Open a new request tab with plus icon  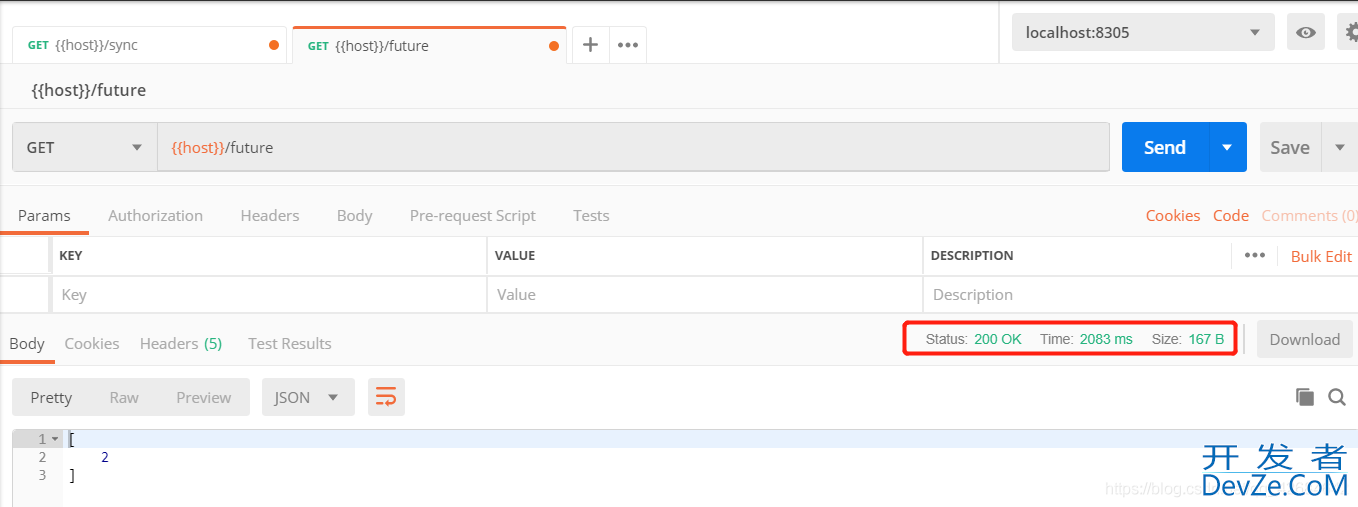point(590,45)
